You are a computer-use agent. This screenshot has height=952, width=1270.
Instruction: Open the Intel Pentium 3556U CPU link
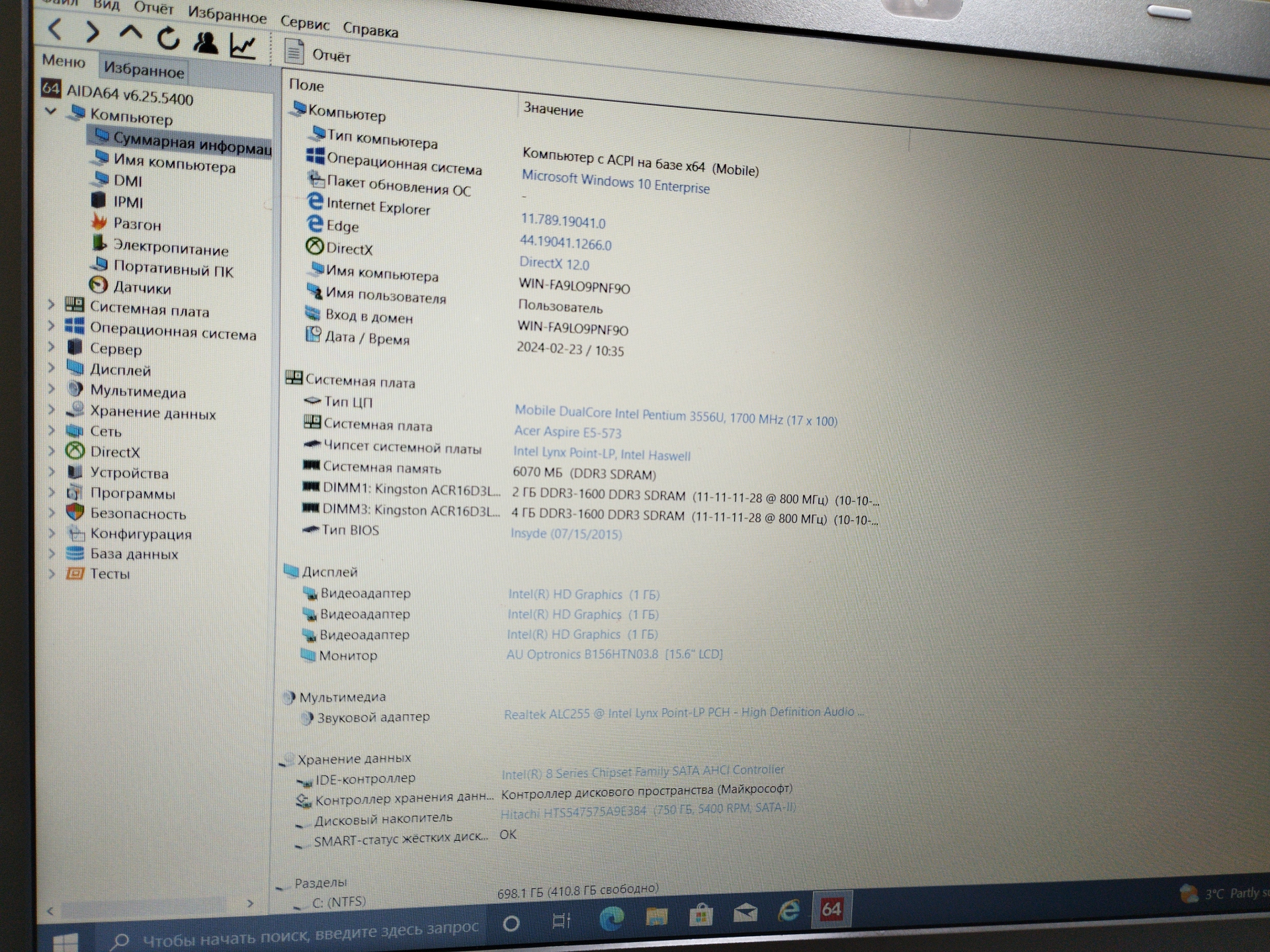click(x=675, y=415)
